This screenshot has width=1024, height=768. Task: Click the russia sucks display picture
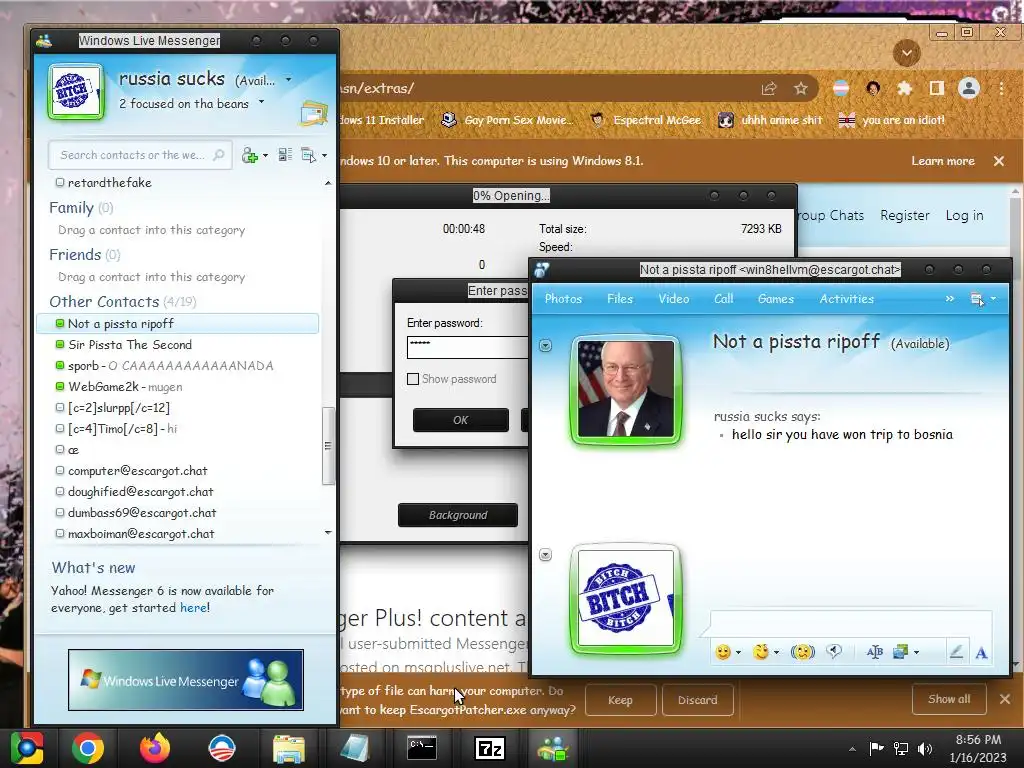(76, 91)
